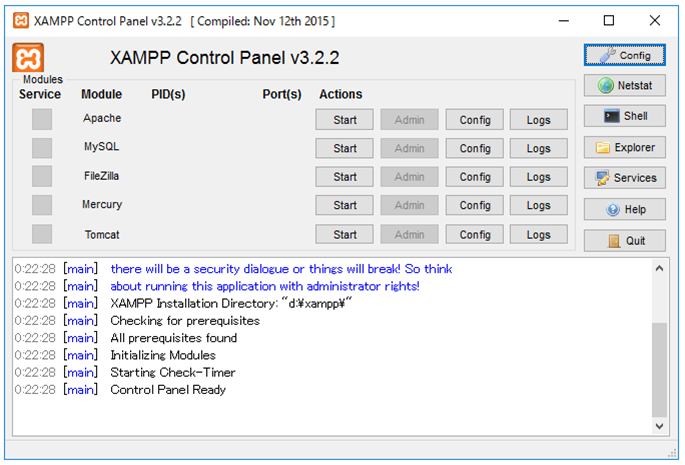Viewport: 685px width, 465px height.
Task: Toggle the Apache service install checkbox
Action: tap(41, 120)
